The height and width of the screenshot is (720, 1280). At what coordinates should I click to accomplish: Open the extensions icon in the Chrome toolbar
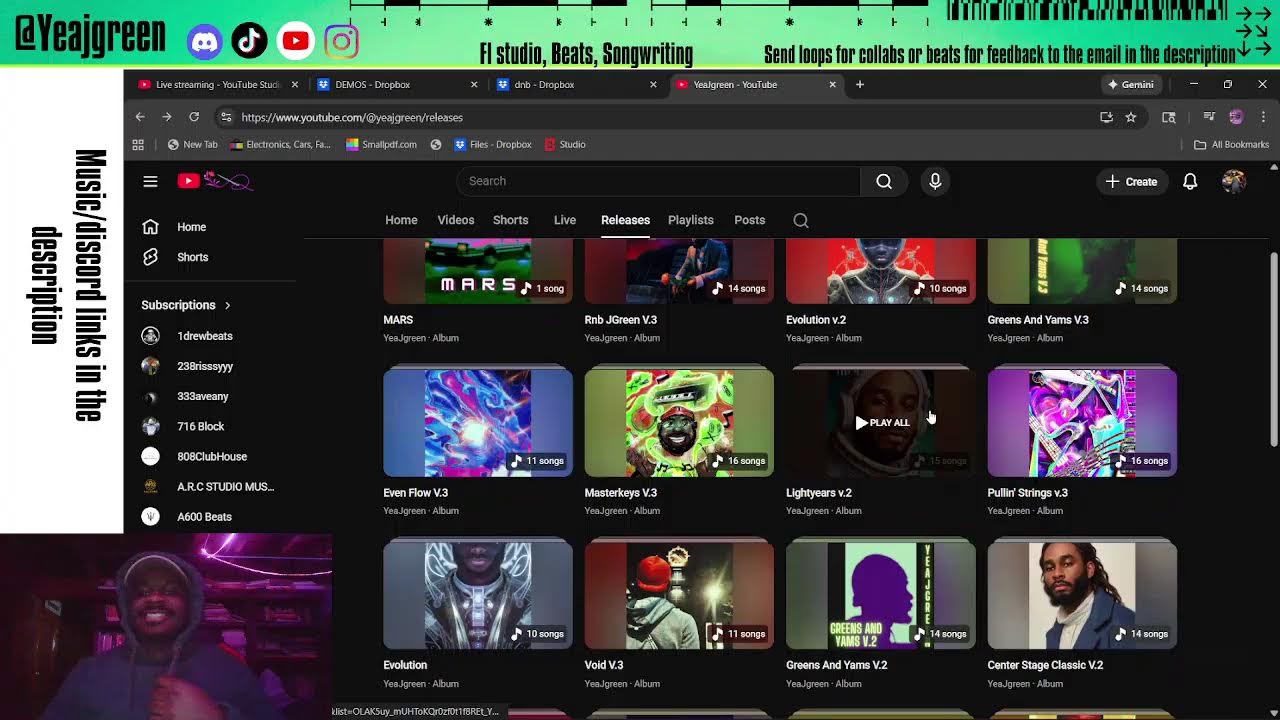coord(1168,117)
